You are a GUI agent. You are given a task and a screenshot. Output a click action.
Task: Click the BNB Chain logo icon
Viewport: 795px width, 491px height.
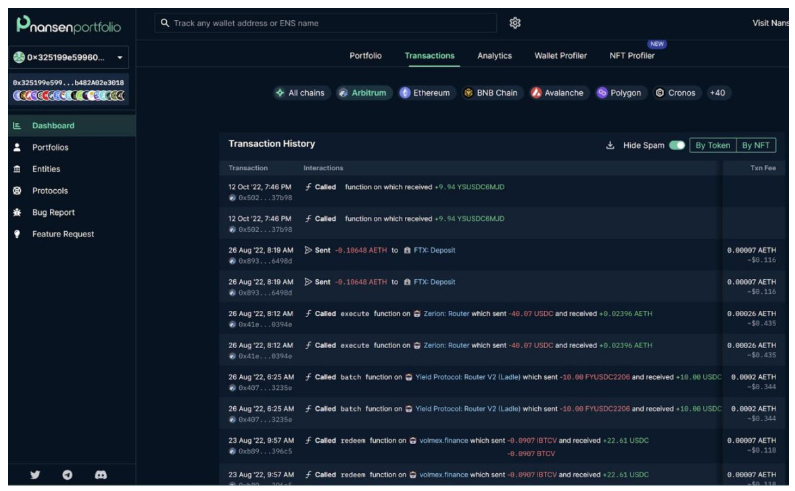(x=468, y=93)
